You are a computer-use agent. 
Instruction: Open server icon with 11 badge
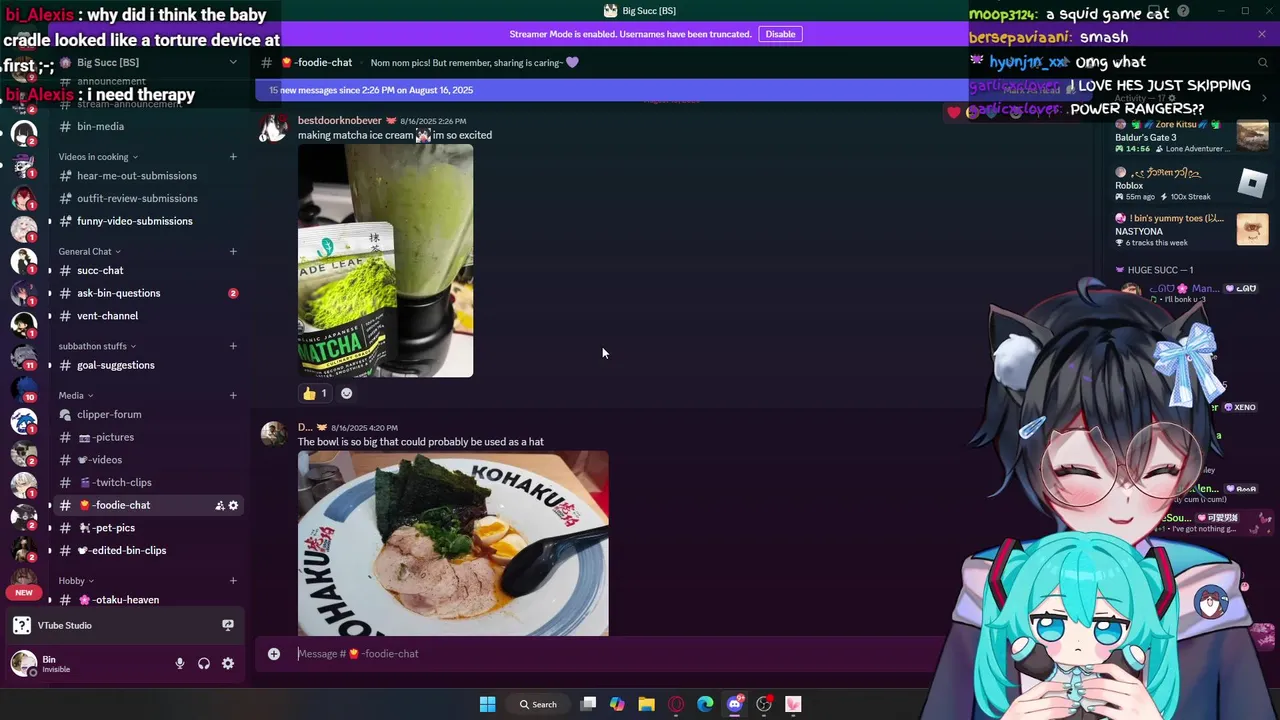click(x=24, y=358)
